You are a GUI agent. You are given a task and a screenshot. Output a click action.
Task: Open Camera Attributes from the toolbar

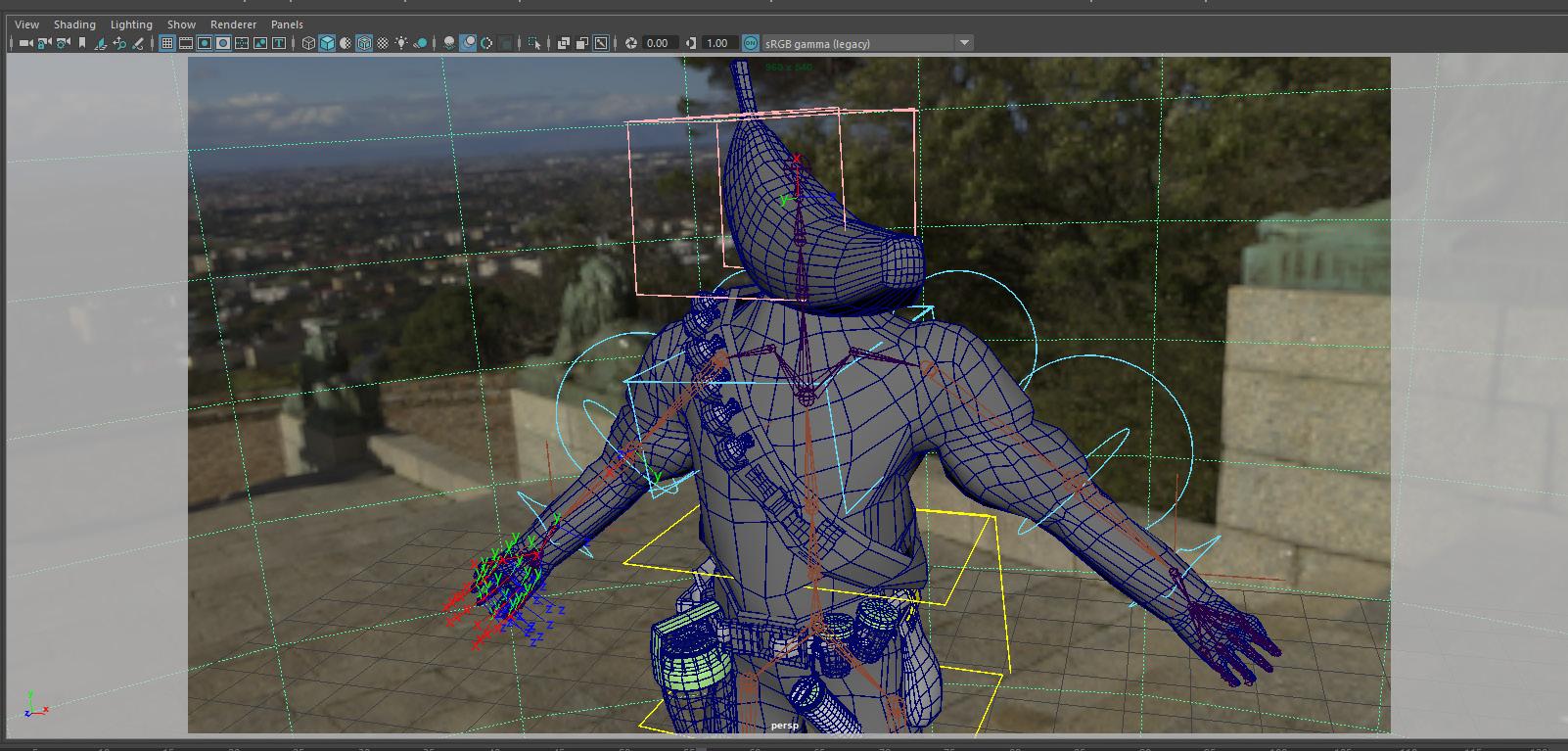(x=64, y=43)
